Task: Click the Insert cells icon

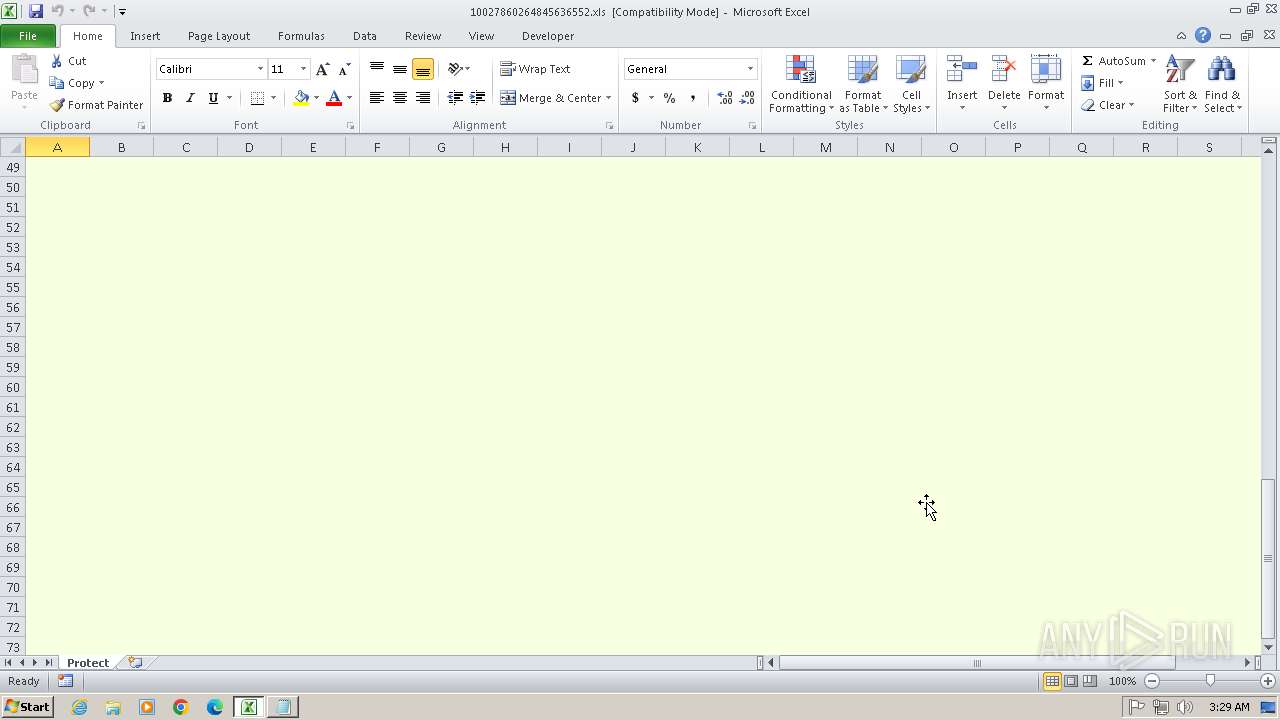Action: pos(962,70)
